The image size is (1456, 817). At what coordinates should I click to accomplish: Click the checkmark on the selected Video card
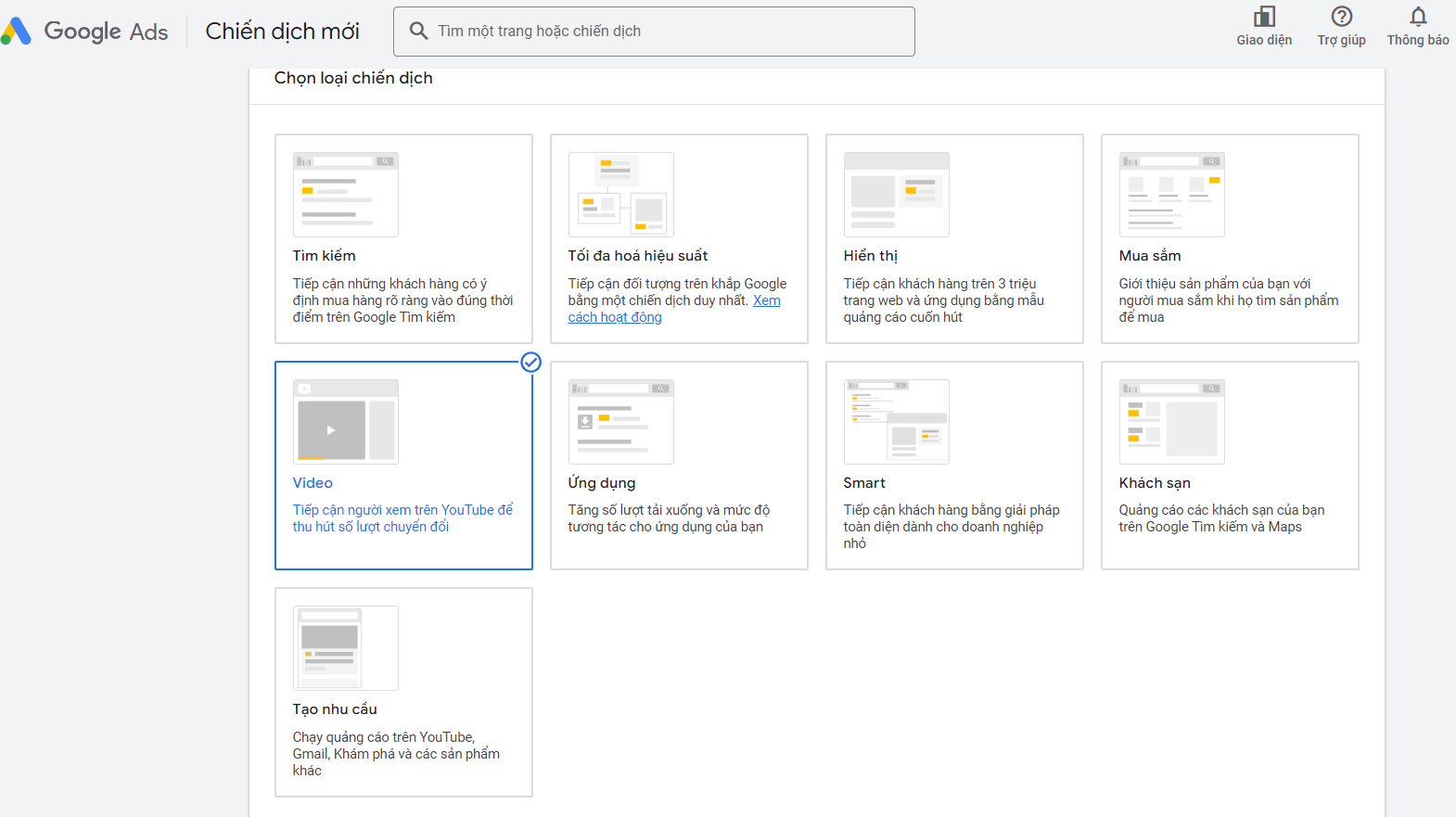[x=530, y=363]
